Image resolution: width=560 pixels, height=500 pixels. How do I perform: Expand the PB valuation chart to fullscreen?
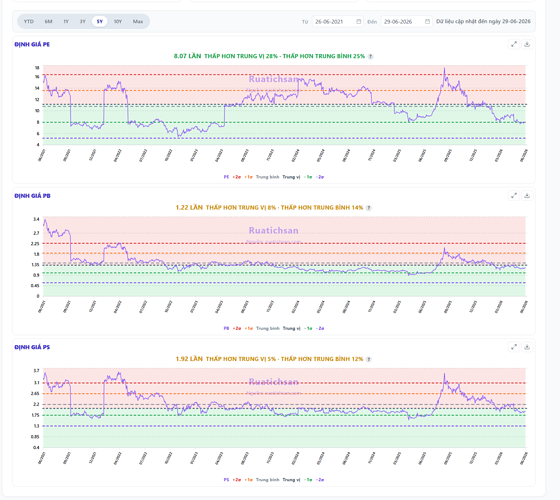click(514, 195)
